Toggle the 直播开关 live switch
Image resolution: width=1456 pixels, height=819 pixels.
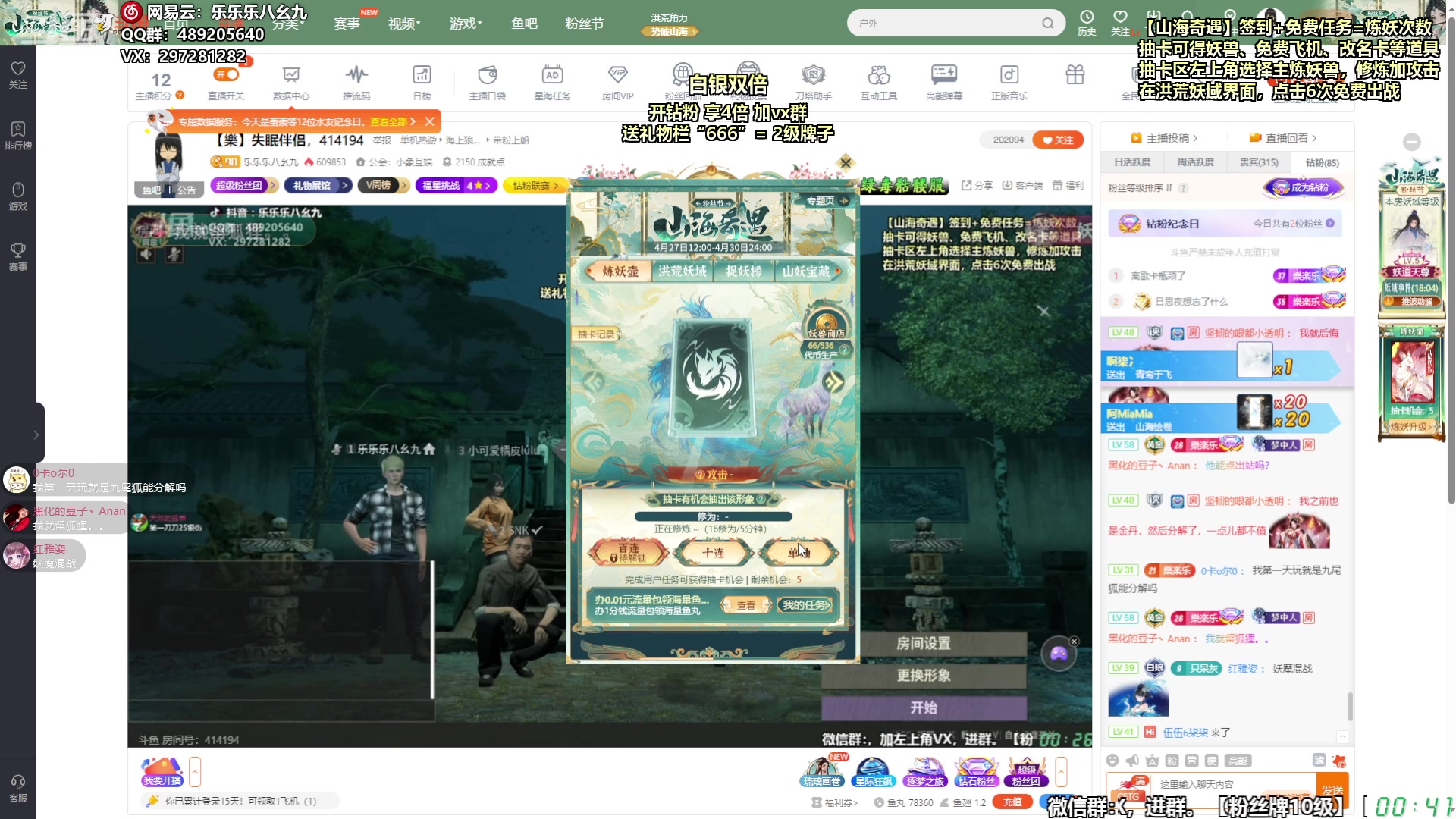(x=226, y=74)
